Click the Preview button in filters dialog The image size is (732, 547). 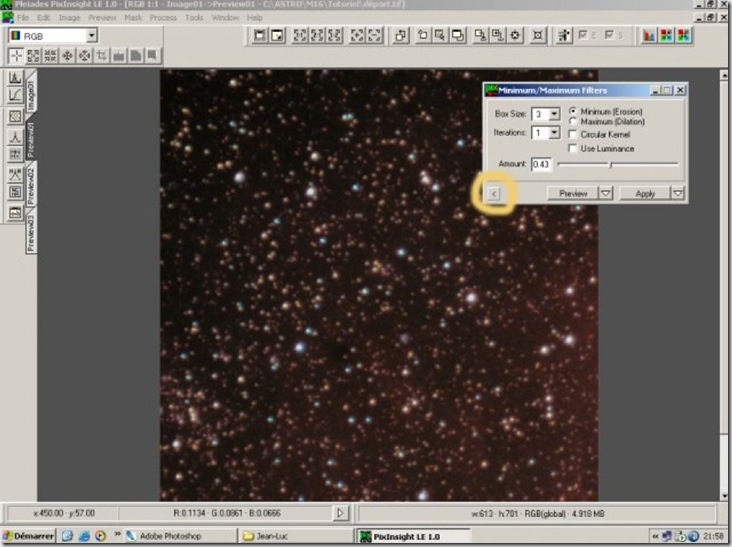tap(573, 193)
